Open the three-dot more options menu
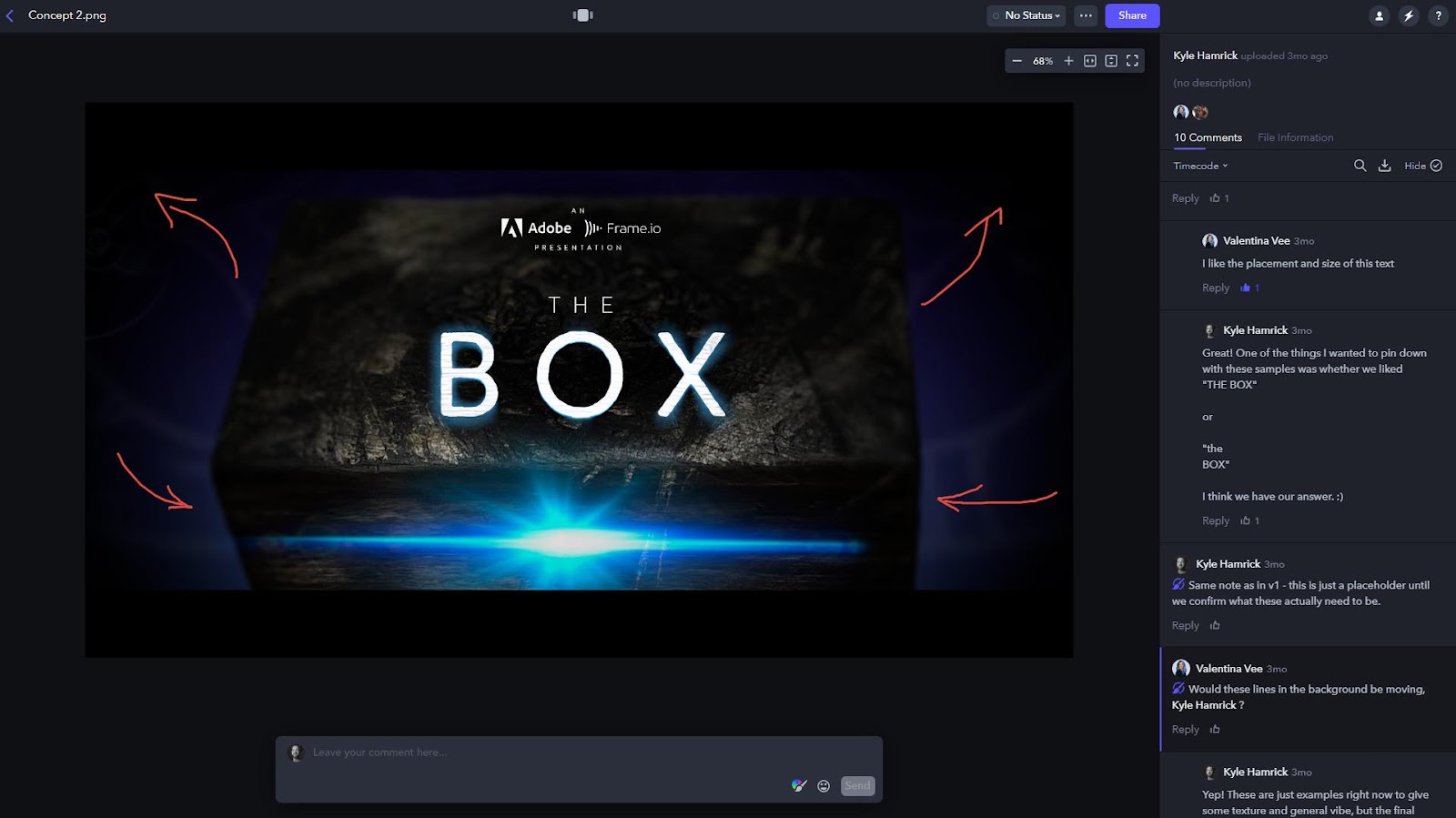 pos(1086,15)
